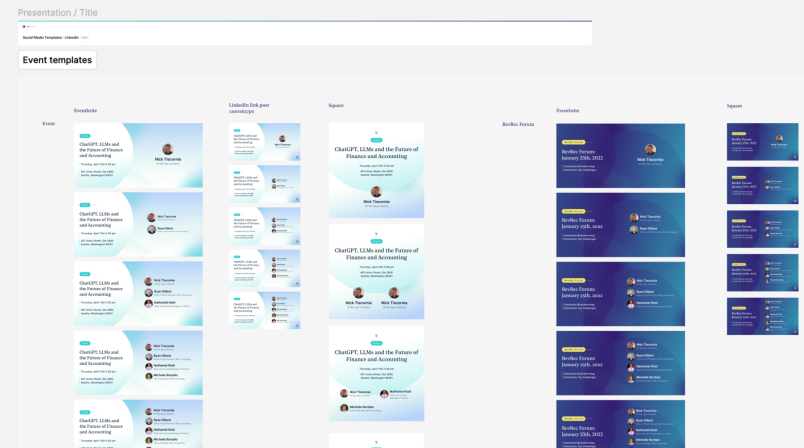
Task: Click Nick Tiscornia's avatar in first light Eventbrite template
Action: point(168,149)
